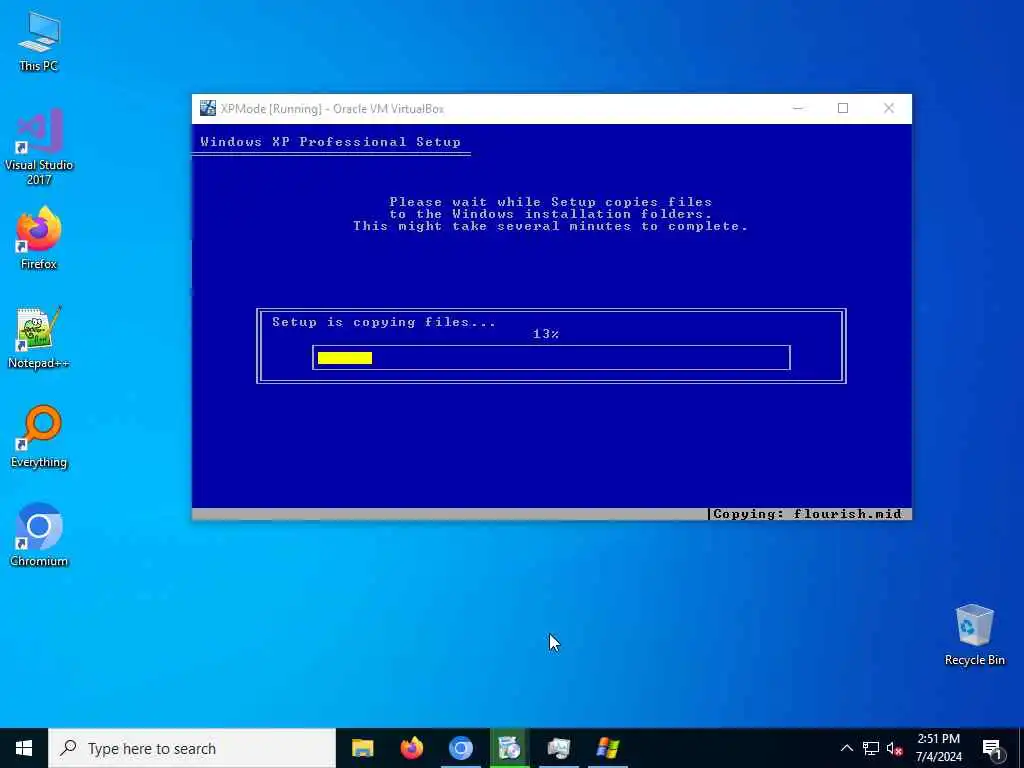The width and height of the screenshot is (1024, 768).
Task: Minimize the XPMode VirtualBox window
Action: [797, 108]
